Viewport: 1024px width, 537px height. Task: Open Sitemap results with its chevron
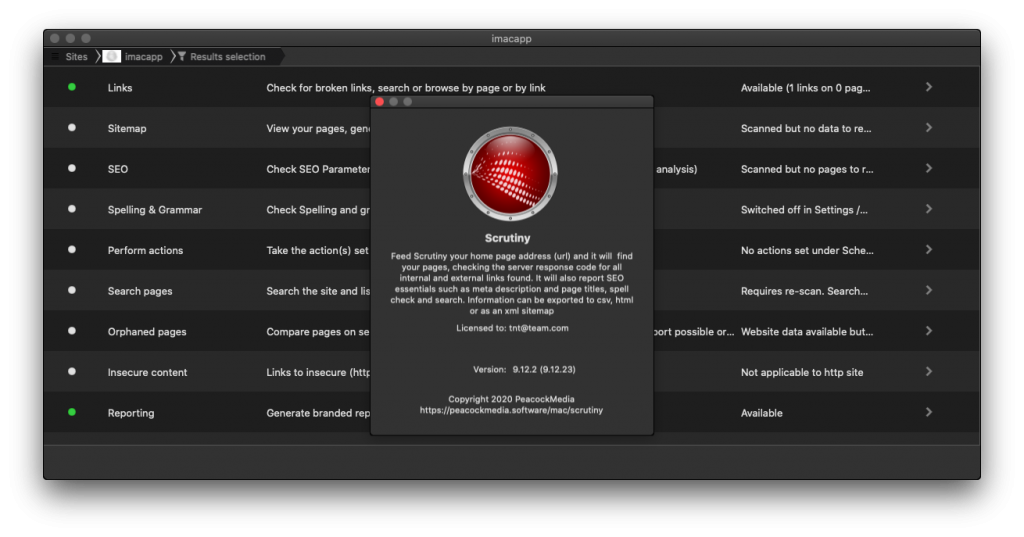point(929,127)
